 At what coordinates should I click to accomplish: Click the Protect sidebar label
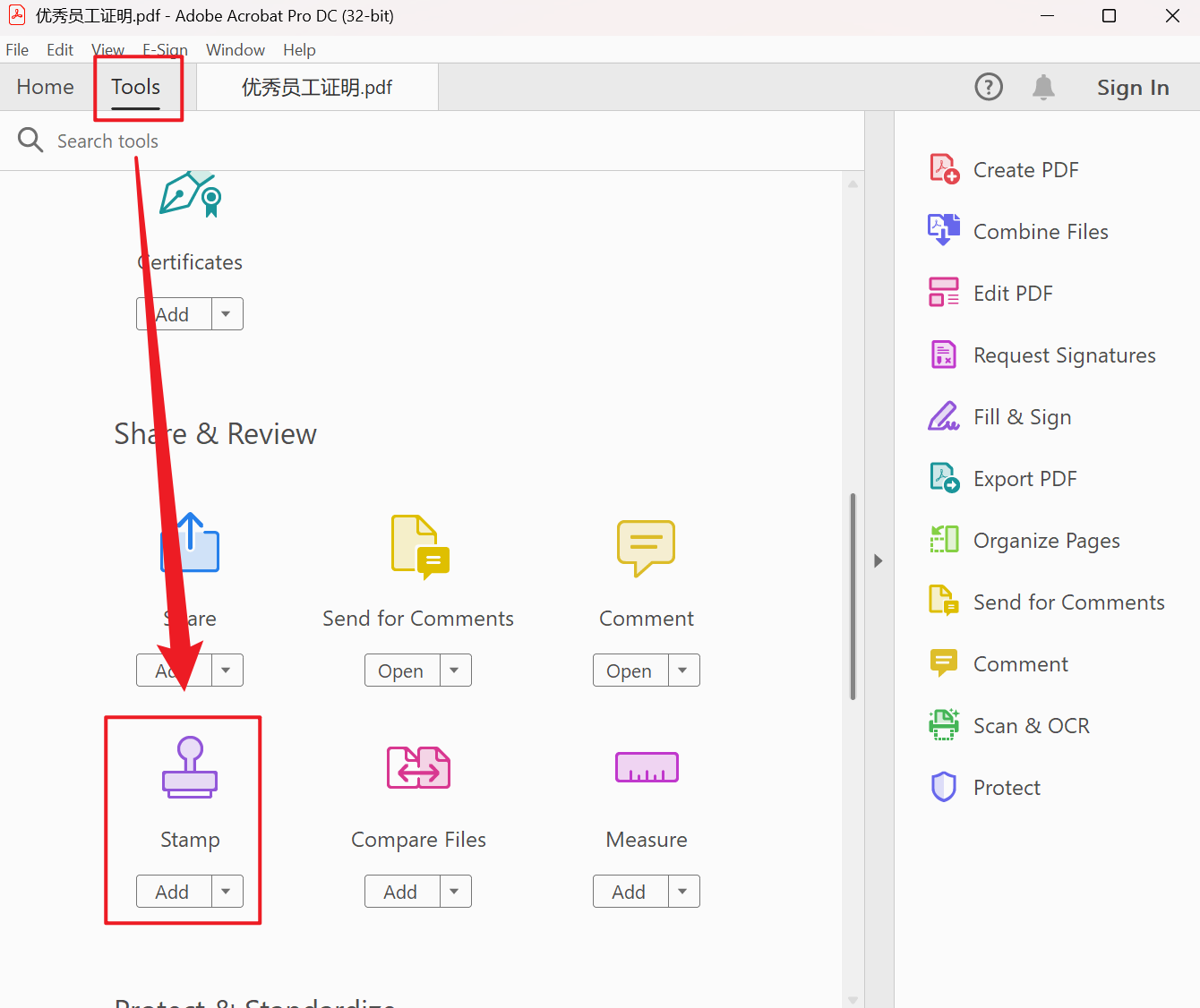click(x=1007, y=788)
